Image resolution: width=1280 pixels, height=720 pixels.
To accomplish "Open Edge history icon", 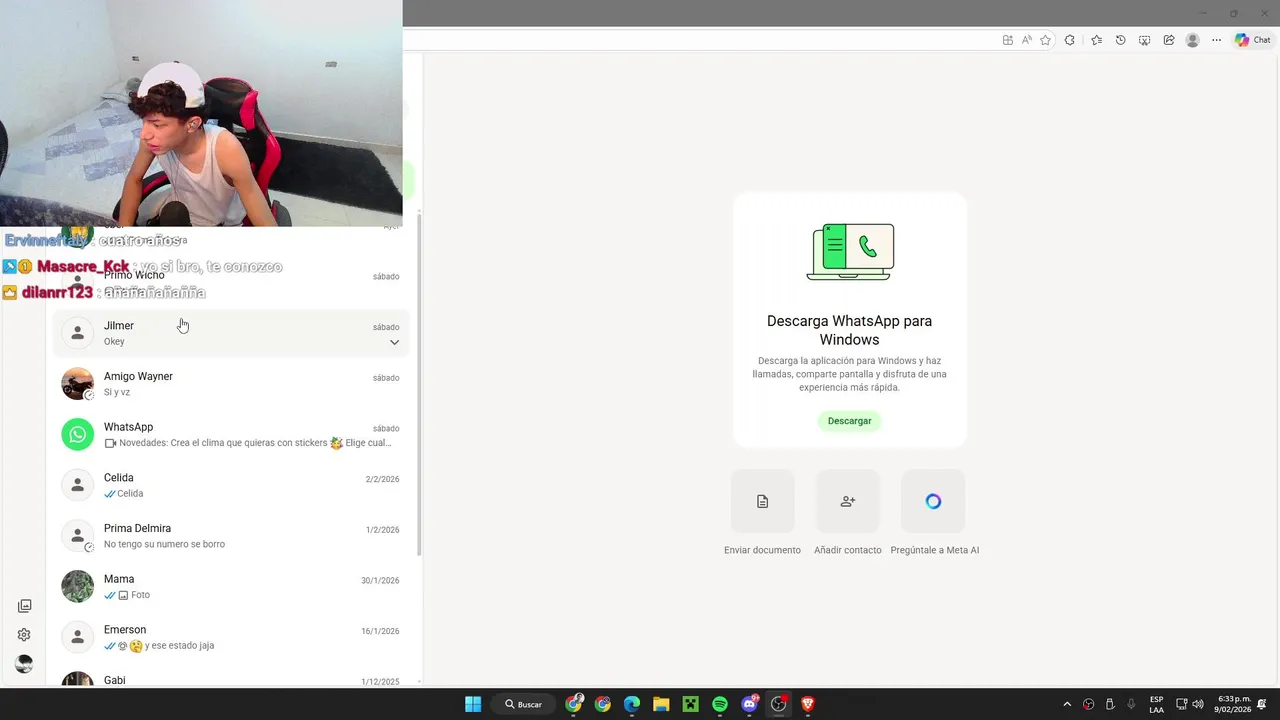I will point(1120,40).
